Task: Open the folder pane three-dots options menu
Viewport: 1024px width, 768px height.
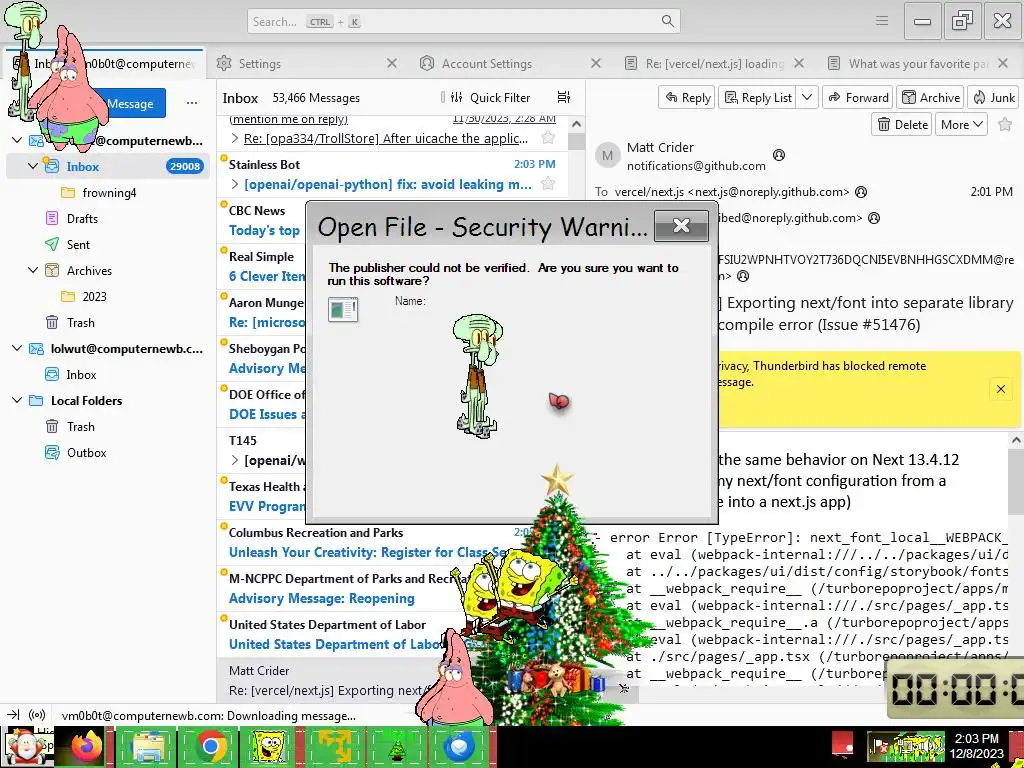Action: tap(191, 103)
